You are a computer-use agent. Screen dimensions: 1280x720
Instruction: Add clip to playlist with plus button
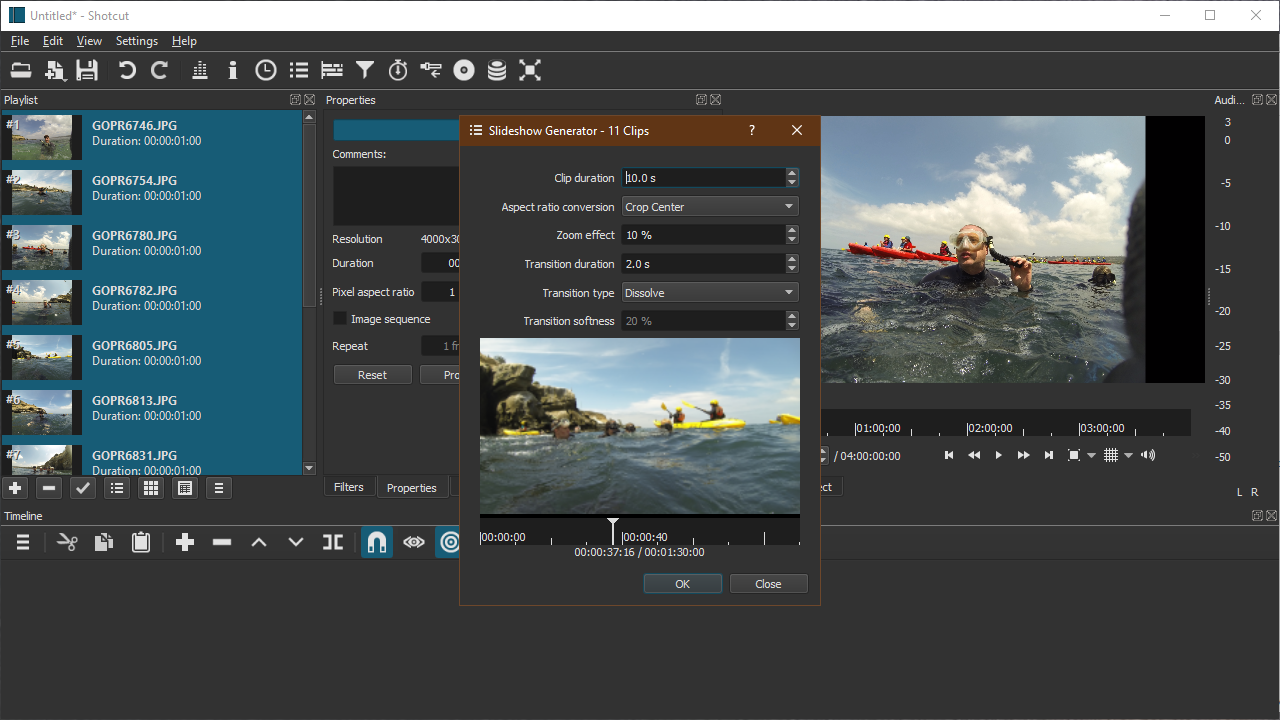pos(15,488)
